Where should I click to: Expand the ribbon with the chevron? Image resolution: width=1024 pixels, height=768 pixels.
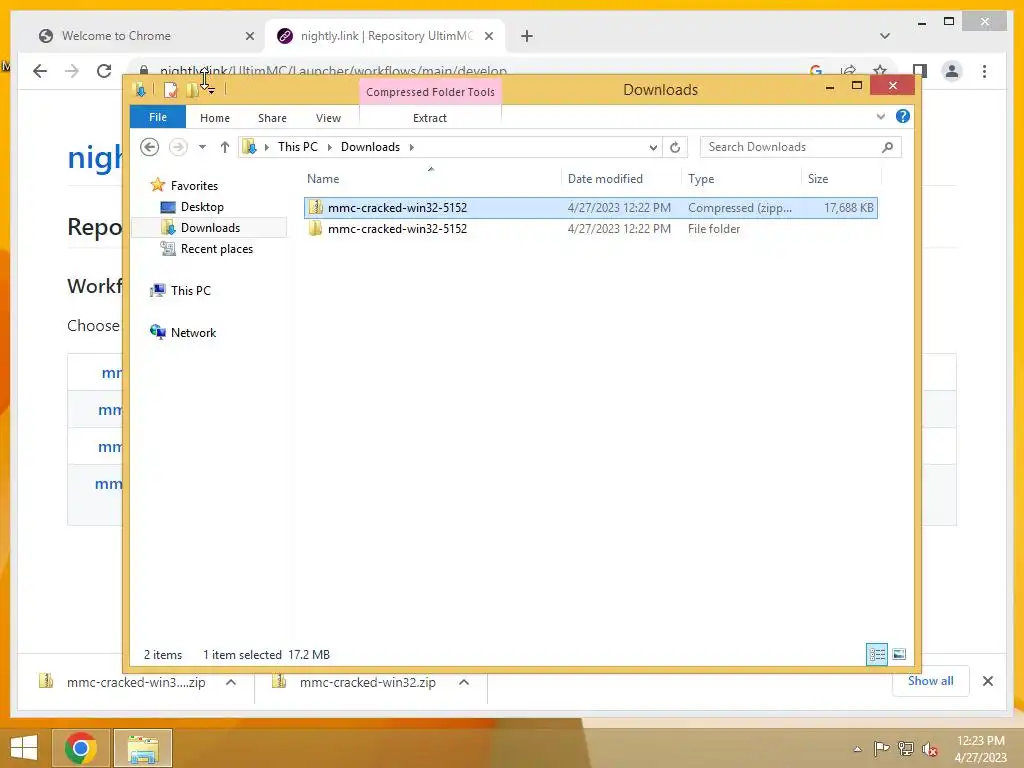(x=880, y=116)
